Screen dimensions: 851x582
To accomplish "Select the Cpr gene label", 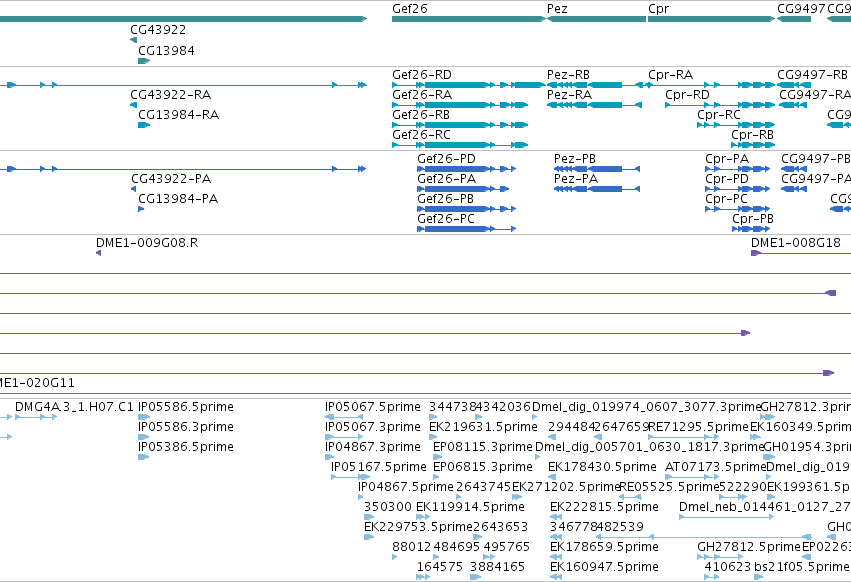I will (658, 9).
